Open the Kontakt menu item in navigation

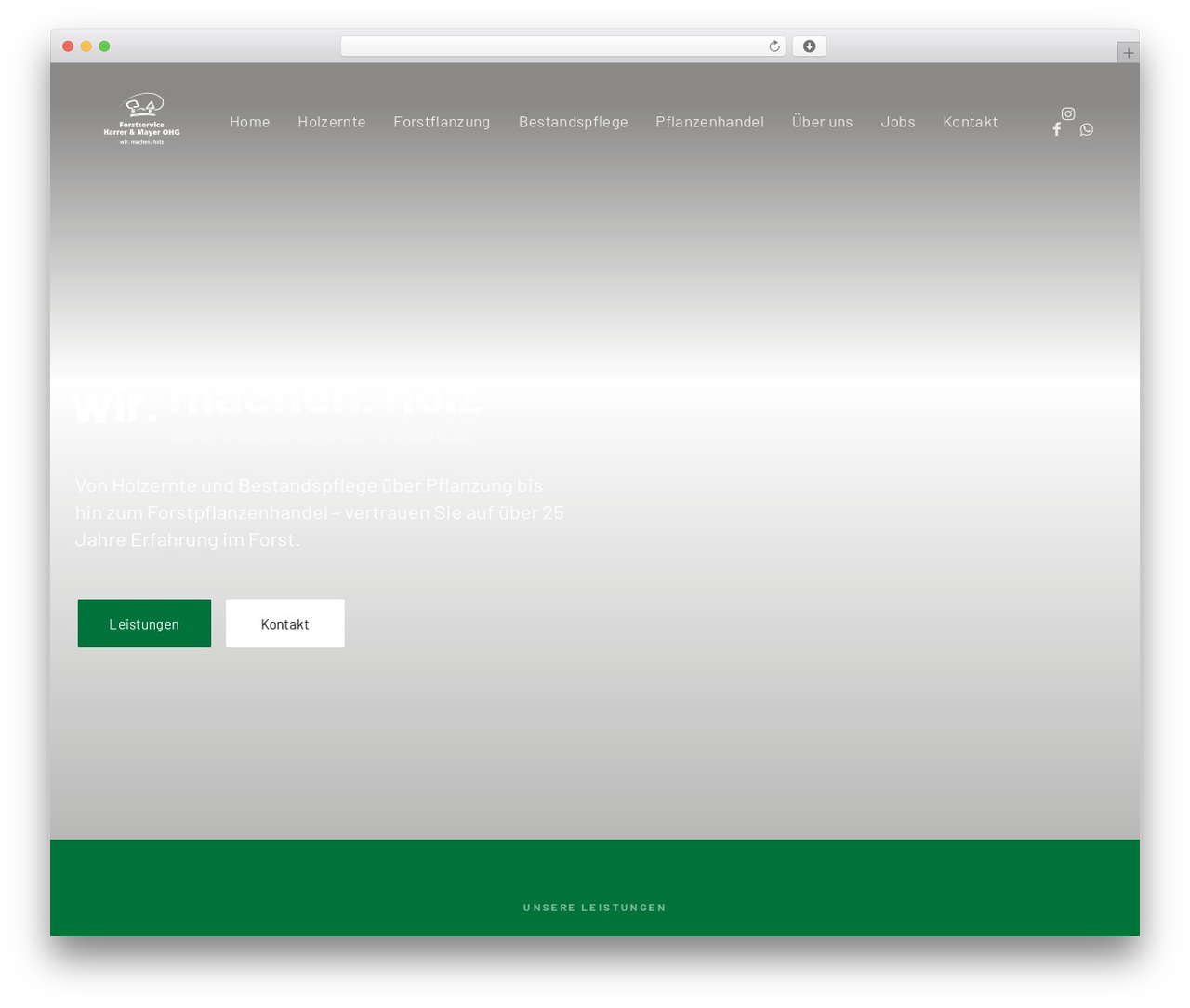[971, 122]
